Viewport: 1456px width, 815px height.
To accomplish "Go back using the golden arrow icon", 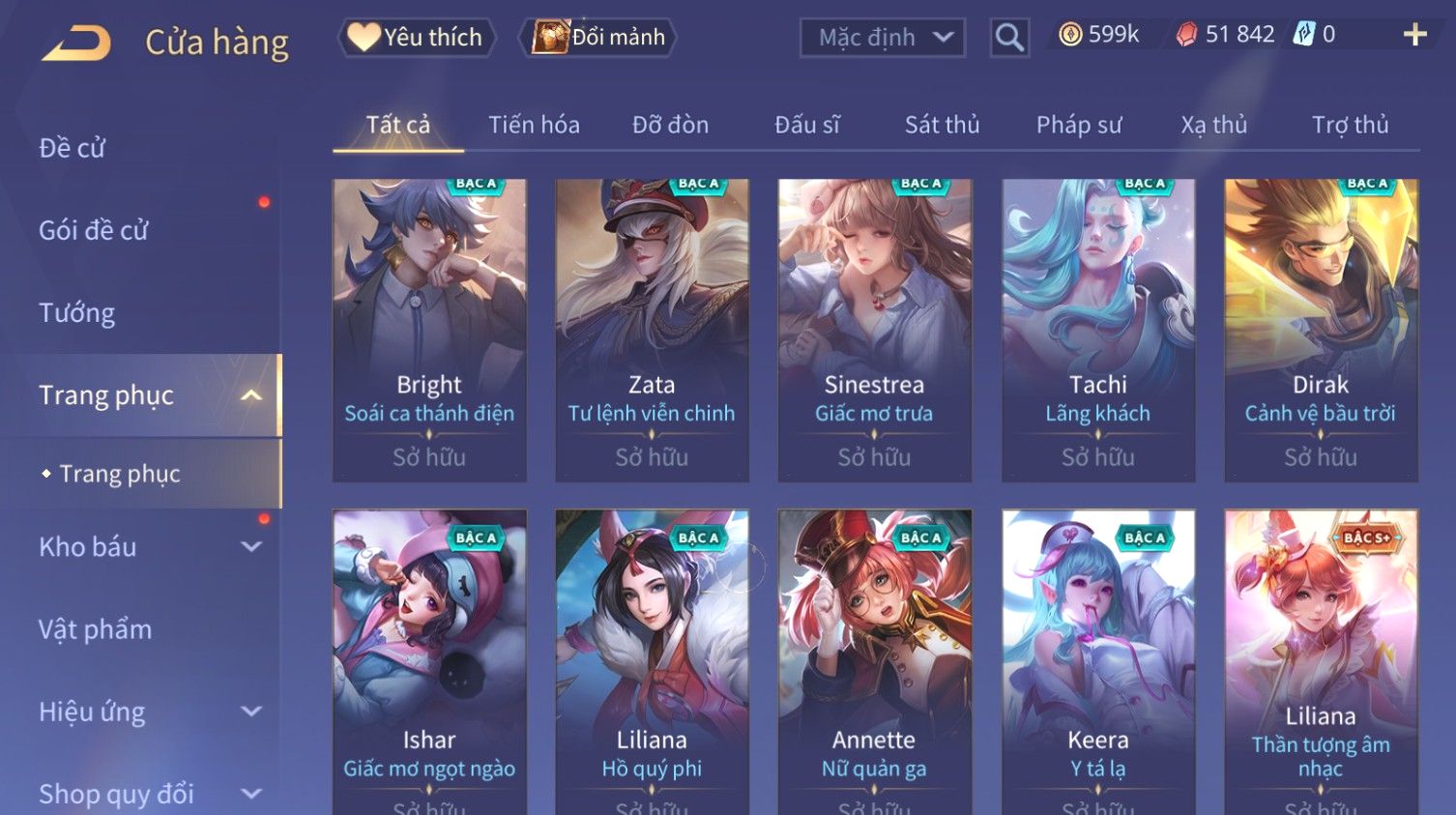I will click(76, 43).
